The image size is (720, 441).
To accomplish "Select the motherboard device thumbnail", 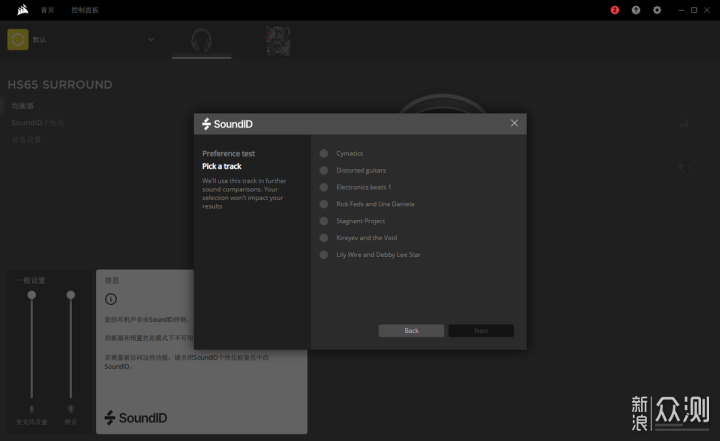I will click(278, 41).
